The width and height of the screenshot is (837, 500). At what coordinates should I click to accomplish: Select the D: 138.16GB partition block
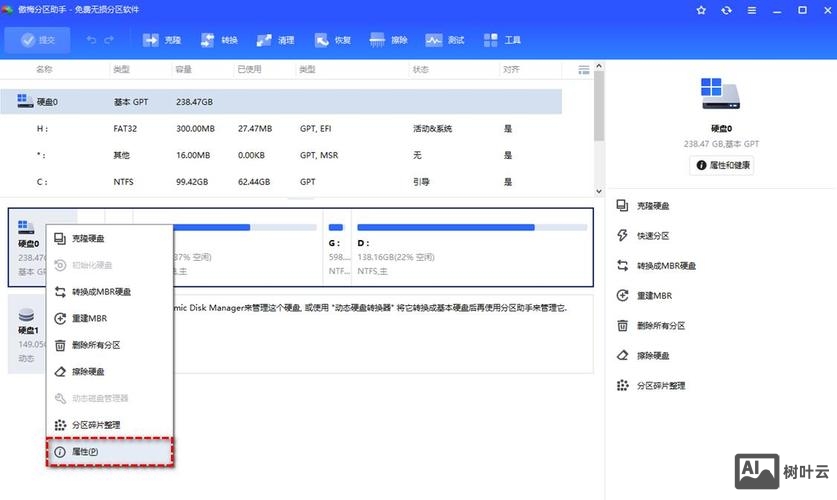472,248
